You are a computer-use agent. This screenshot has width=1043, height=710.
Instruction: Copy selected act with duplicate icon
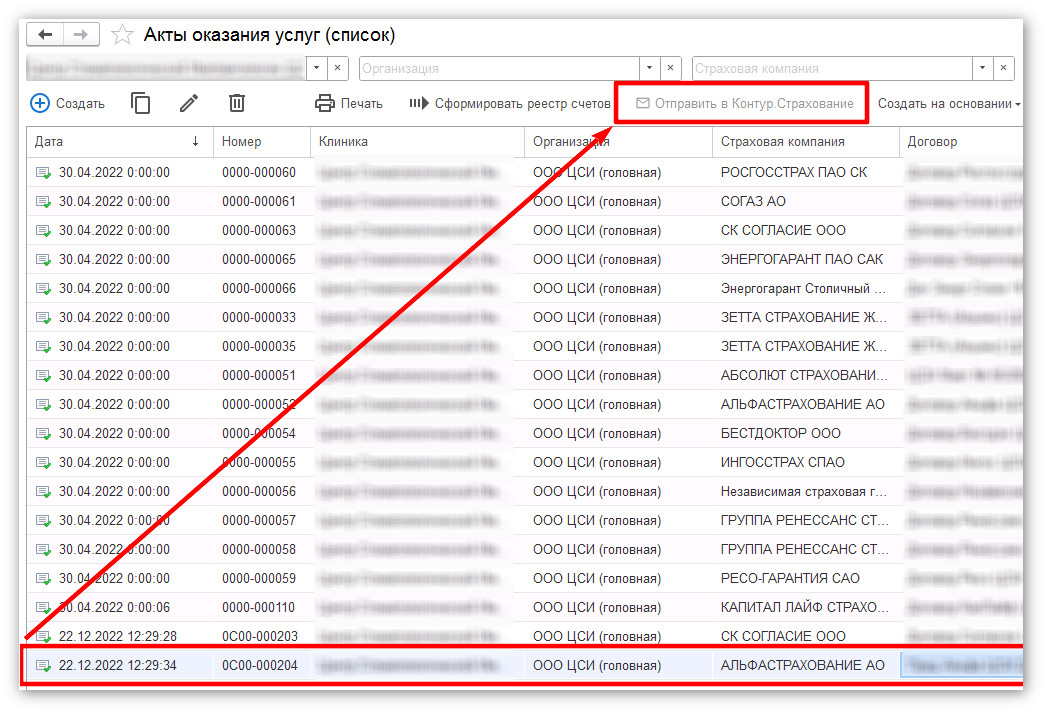pyautogui.click(x=140, y=103)
